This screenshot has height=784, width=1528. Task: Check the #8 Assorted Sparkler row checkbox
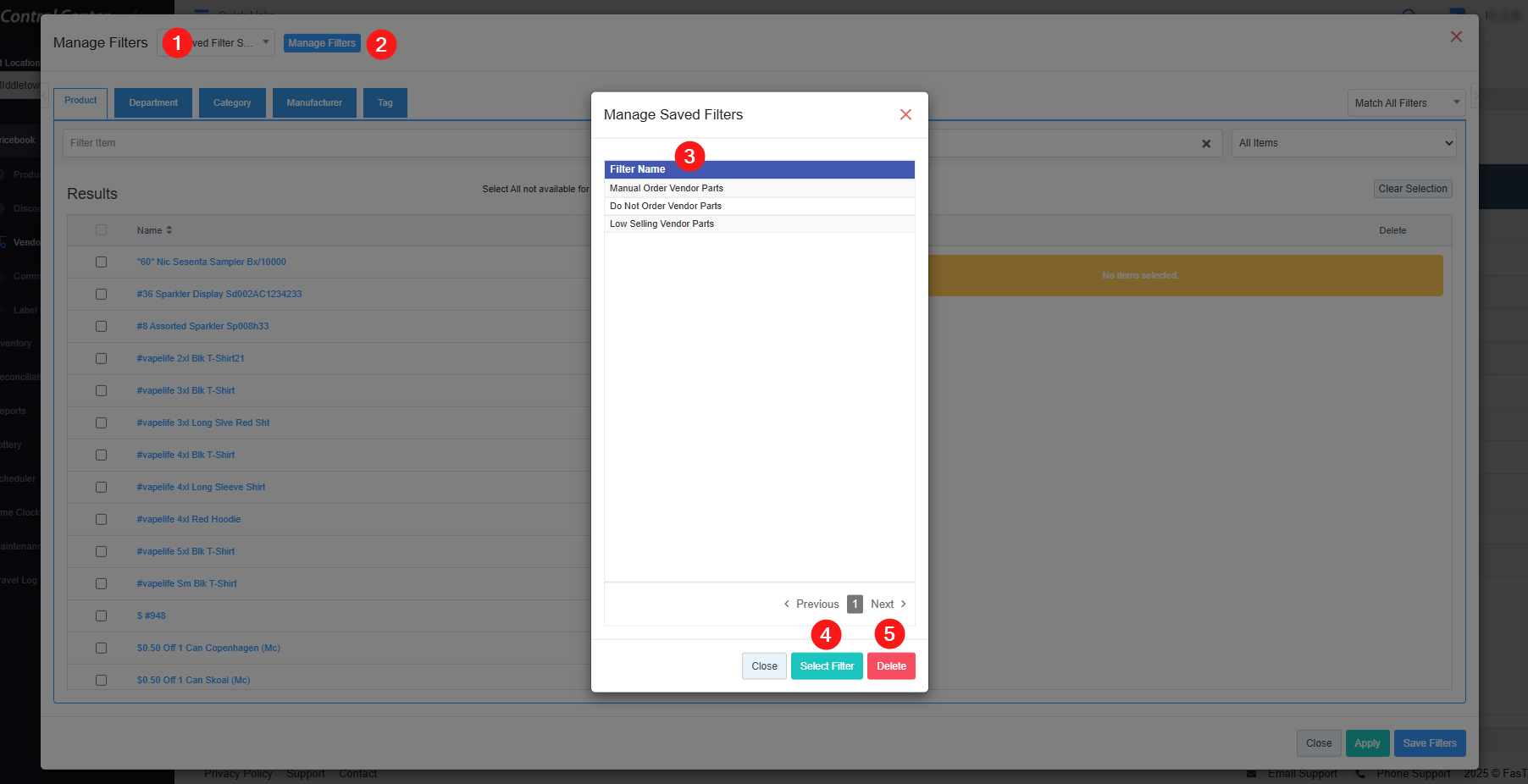click(102, 327)
